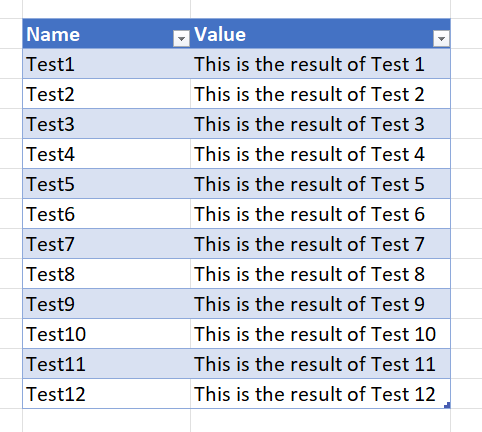Select the Name header cell
Image resolution: width=482 pixels, height=432 pixels.
pyautogui.click(x=107, y=34)
